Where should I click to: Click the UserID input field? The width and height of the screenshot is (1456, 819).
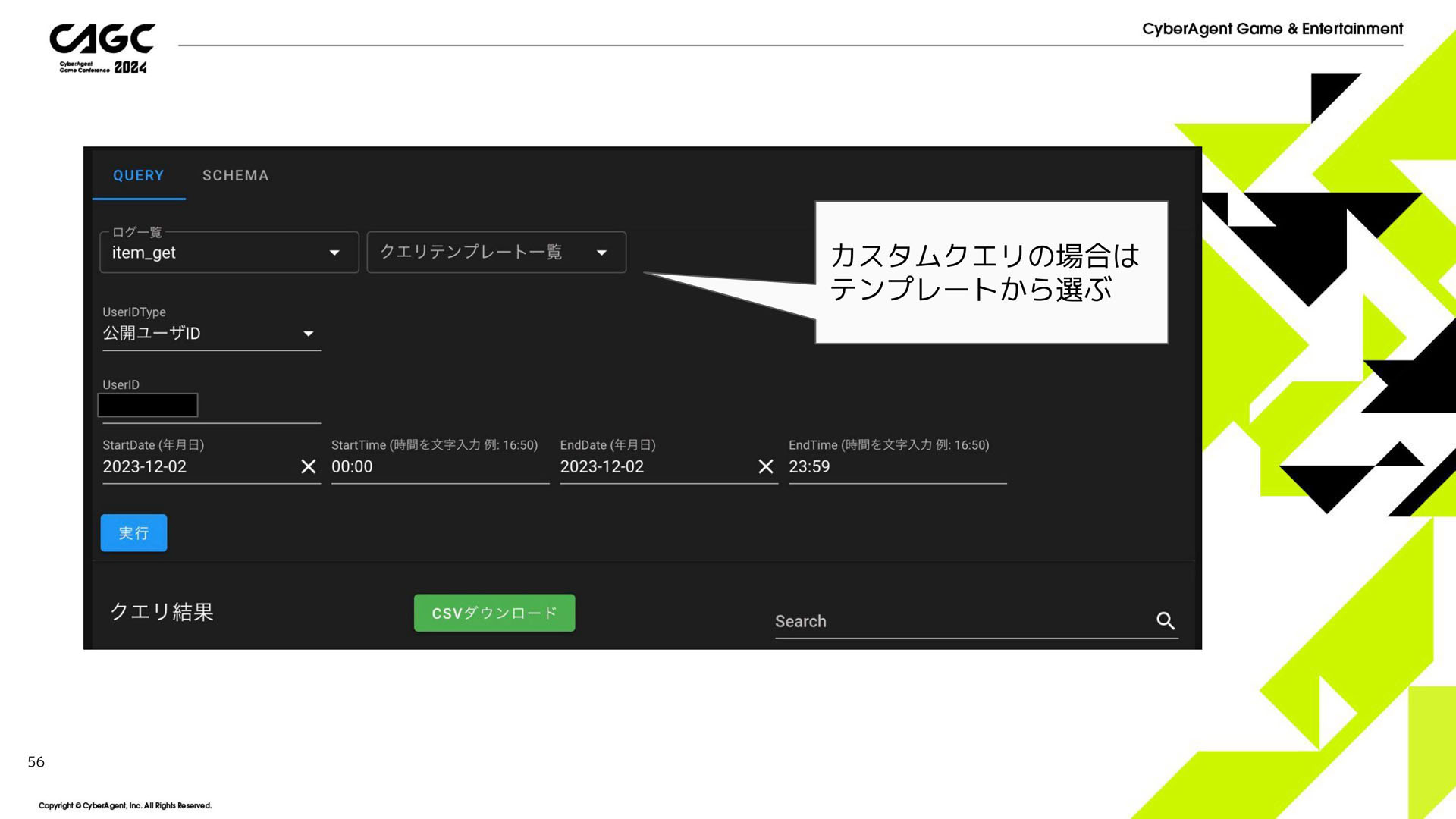(x=211, y=406)
